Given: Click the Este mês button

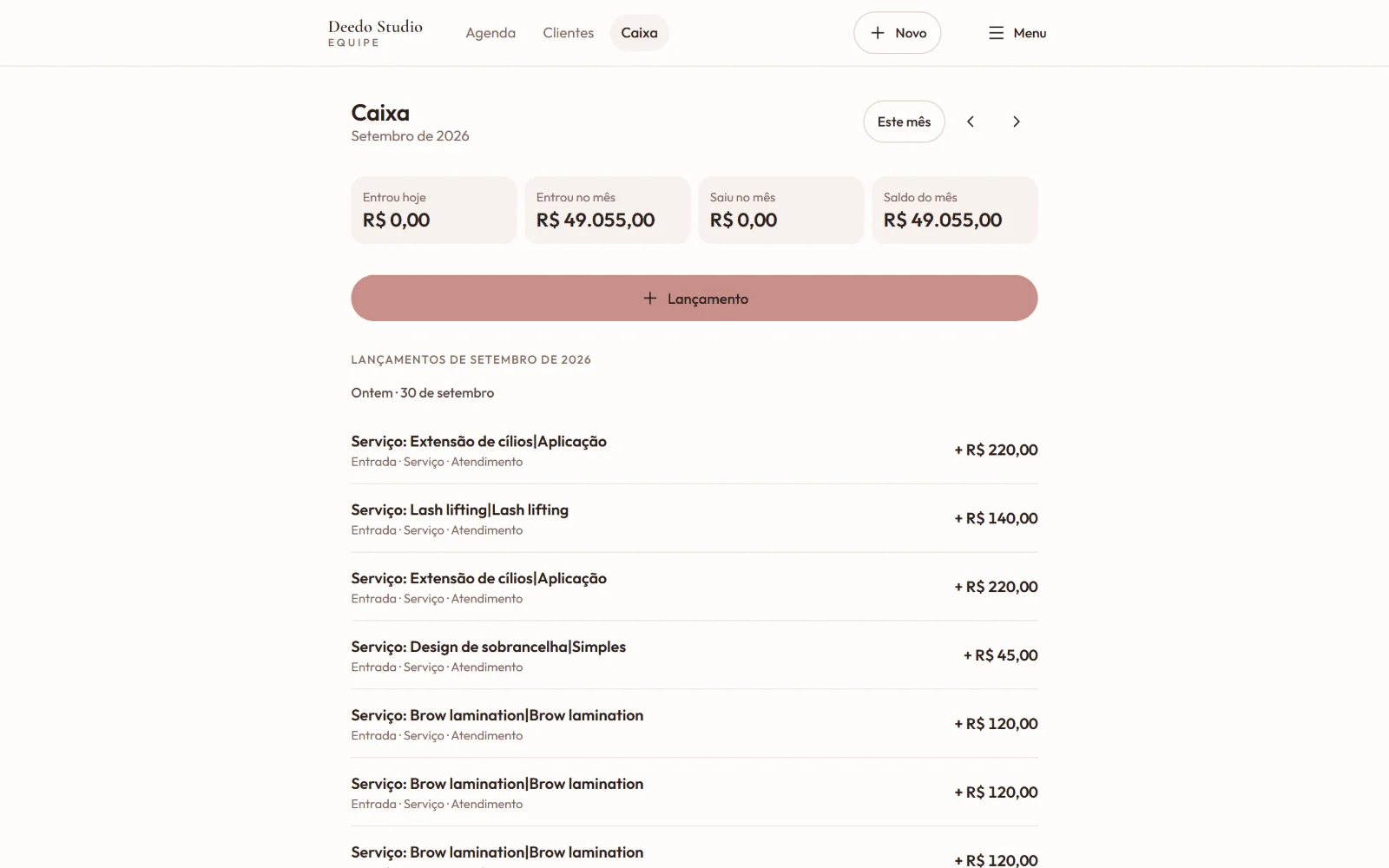Looking at the screenshot, I should [904, 122].
